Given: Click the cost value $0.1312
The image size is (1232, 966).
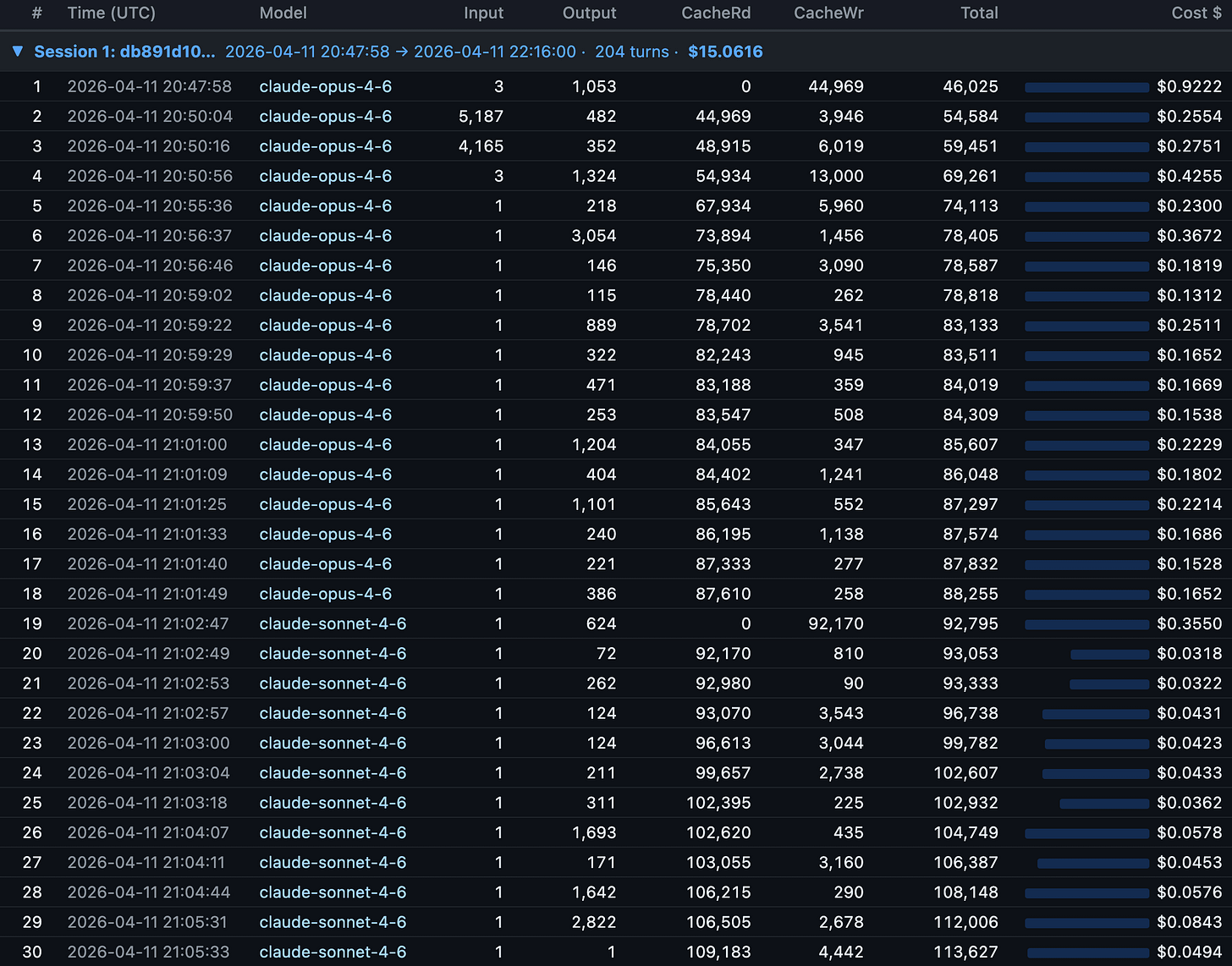Looking at the screenshot, I should pyautogui.click(x=1189, y=295).
